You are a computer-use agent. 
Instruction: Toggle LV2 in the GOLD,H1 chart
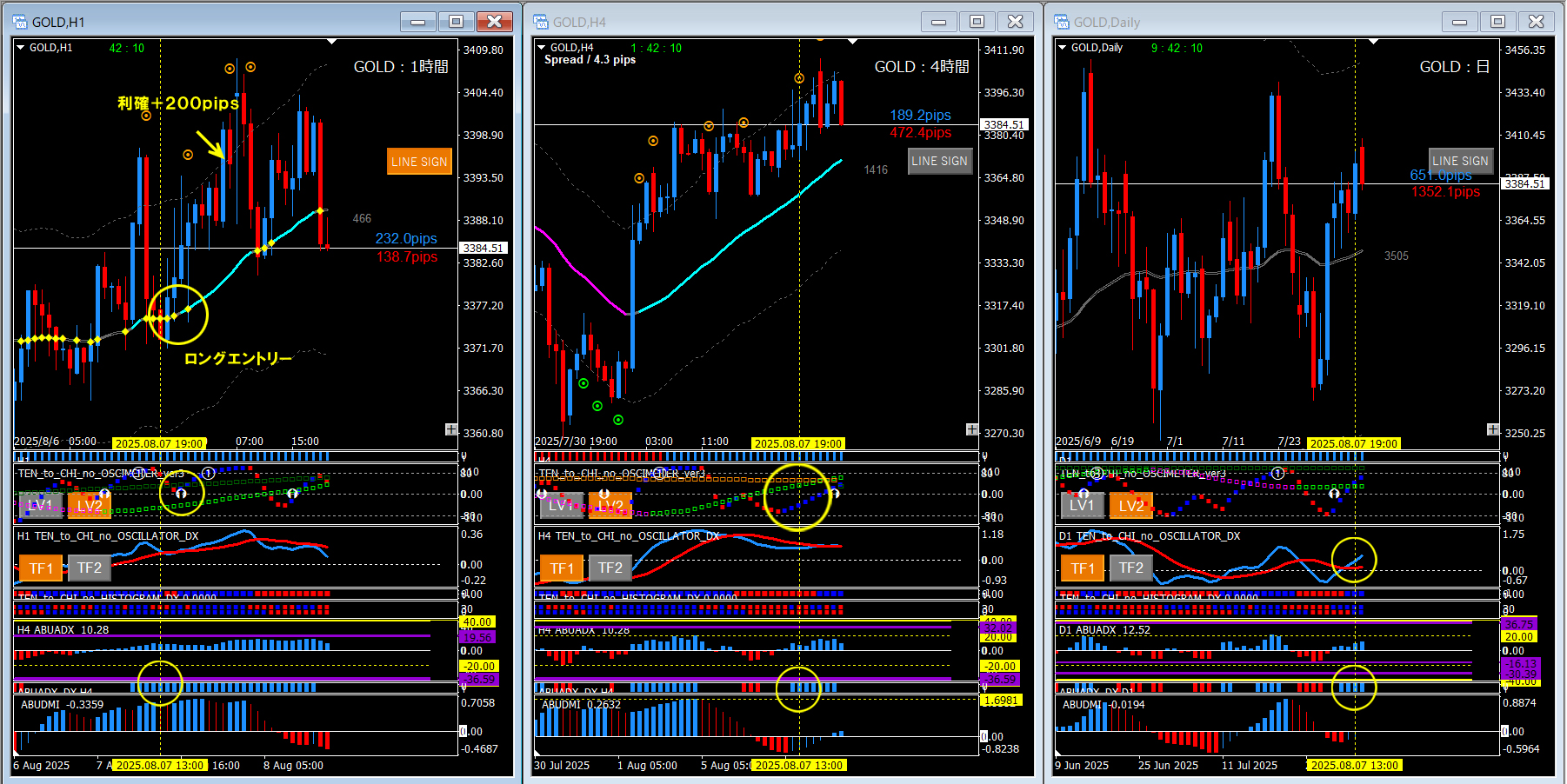(x=90, y=505)
